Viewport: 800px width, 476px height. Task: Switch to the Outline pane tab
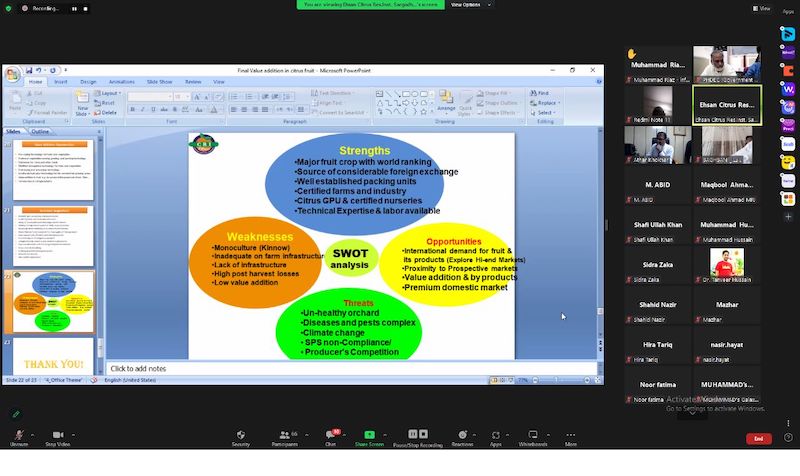point(40,131)
